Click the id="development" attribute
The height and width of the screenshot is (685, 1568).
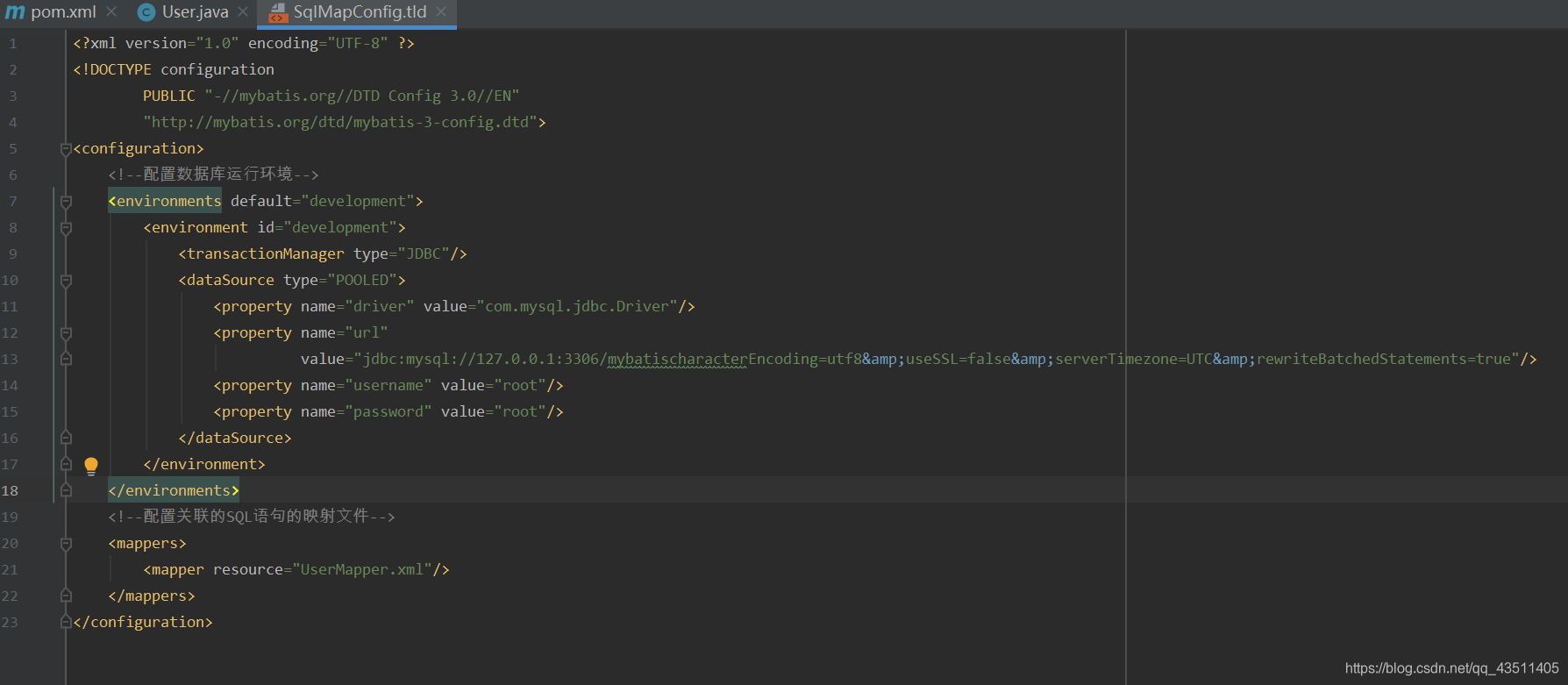[x=327, y=227]
